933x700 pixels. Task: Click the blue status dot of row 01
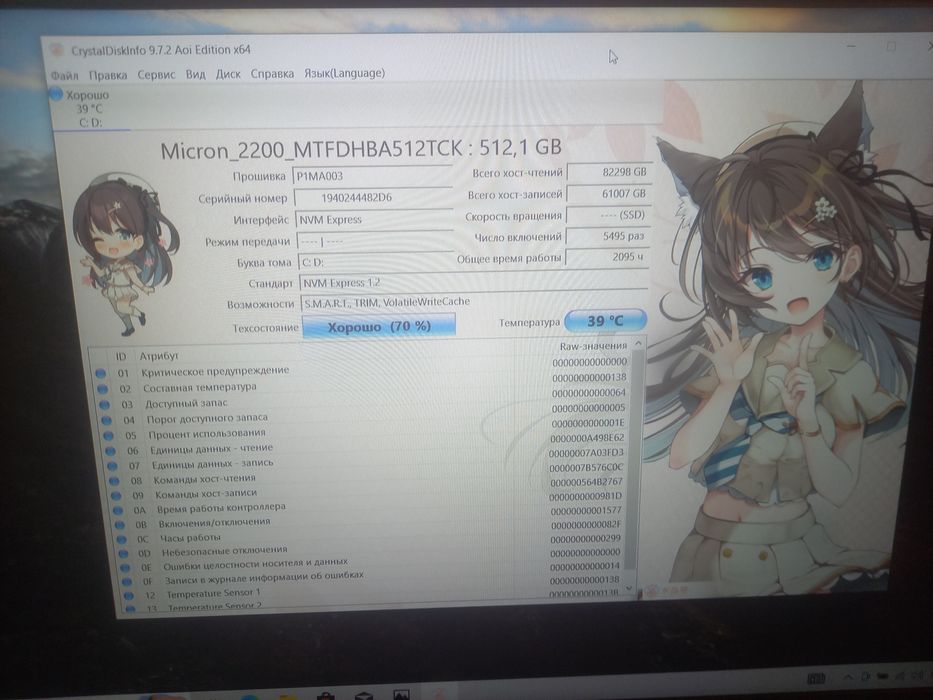pos(101,374)
